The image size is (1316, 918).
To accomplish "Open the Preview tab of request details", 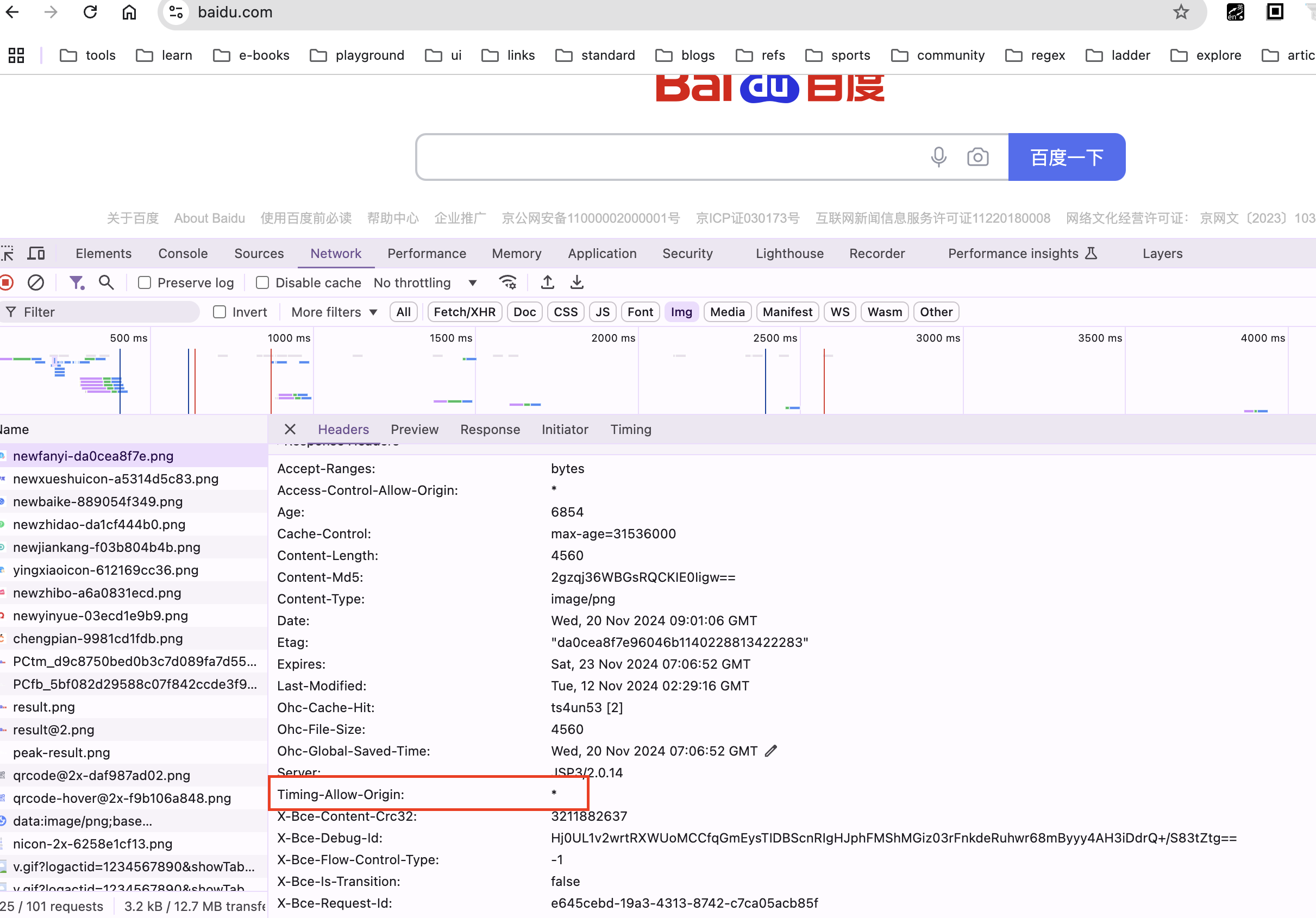I will point(415,429).
